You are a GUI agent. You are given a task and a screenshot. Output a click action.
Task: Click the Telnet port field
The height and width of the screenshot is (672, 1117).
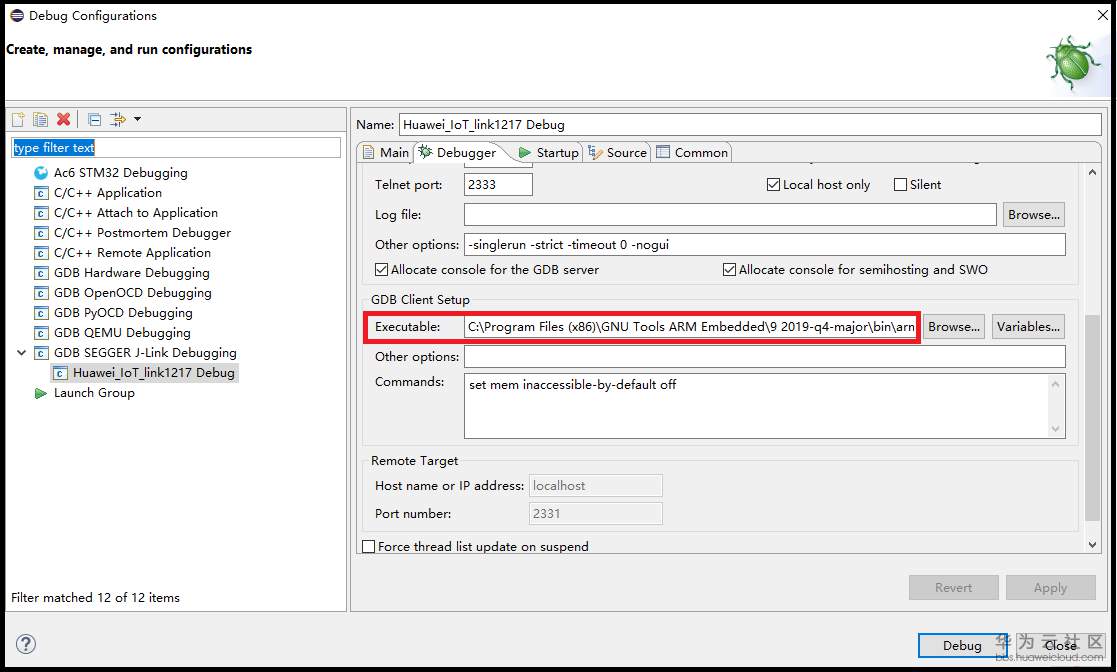498,185
